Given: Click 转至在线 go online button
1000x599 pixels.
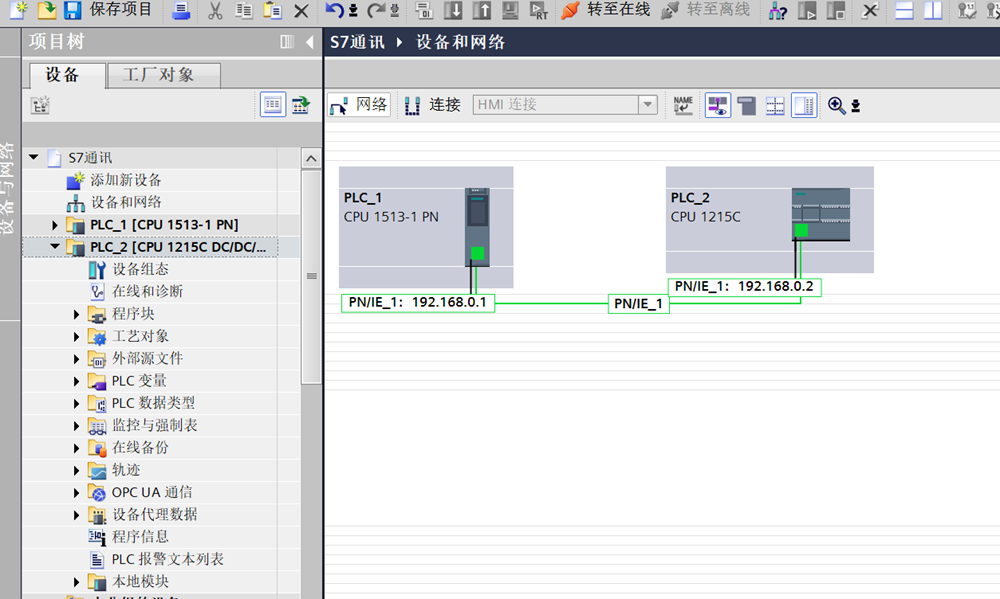Looking at the screenshot, I should click(605, 11).
